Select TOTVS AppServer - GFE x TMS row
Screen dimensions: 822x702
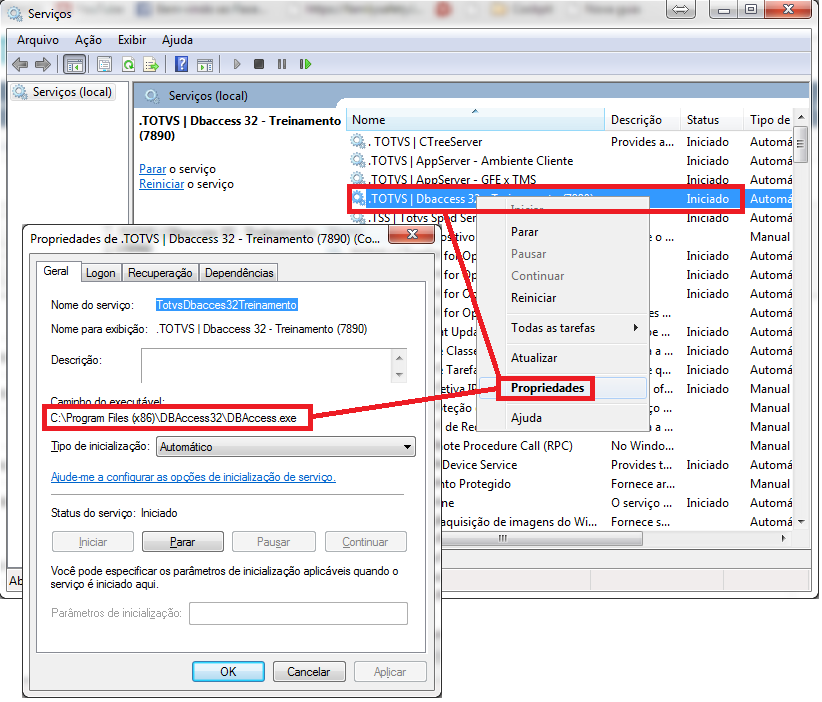570,179
